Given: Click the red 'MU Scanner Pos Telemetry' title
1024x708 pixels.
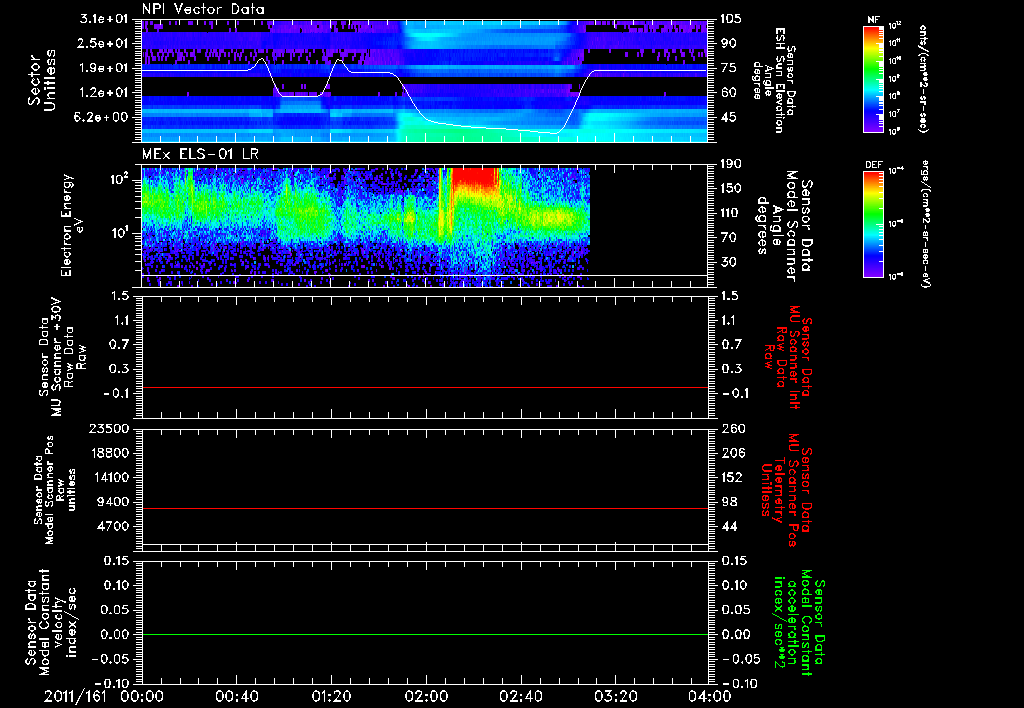Looking at the screenshot, I should point(787,490).
